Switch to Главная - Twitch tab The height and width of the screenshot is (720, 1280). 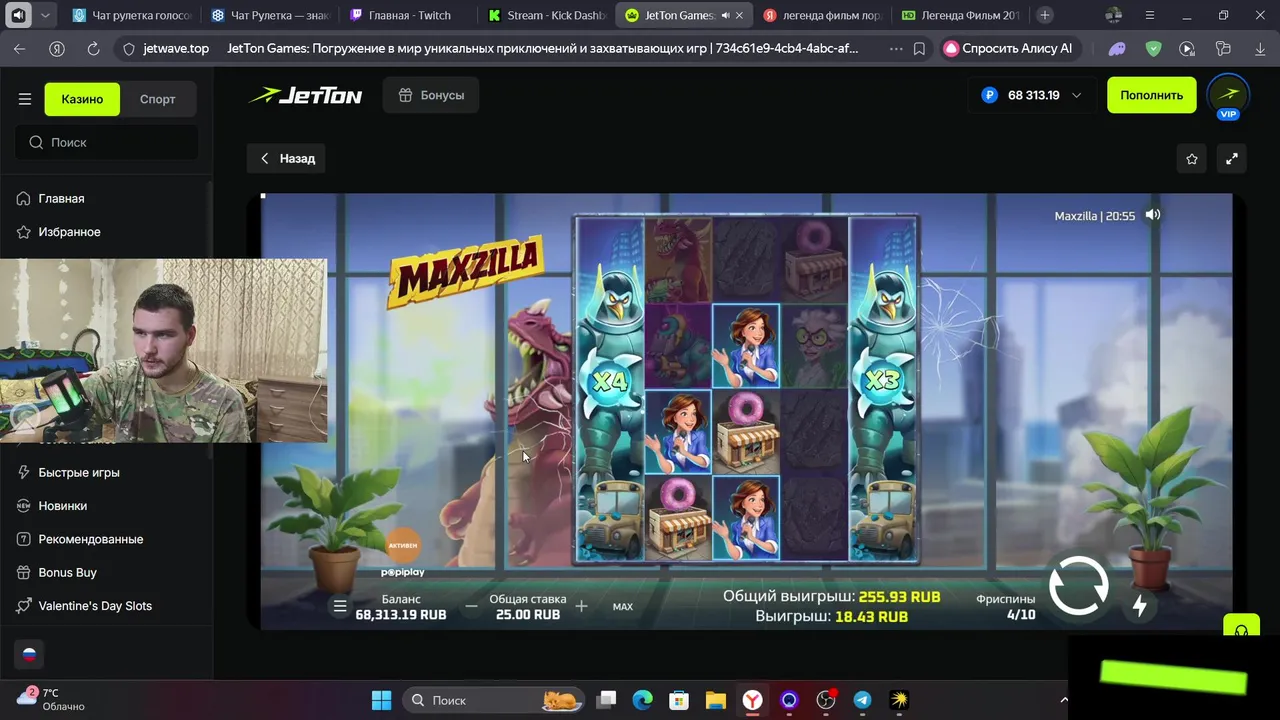[409, 15]
